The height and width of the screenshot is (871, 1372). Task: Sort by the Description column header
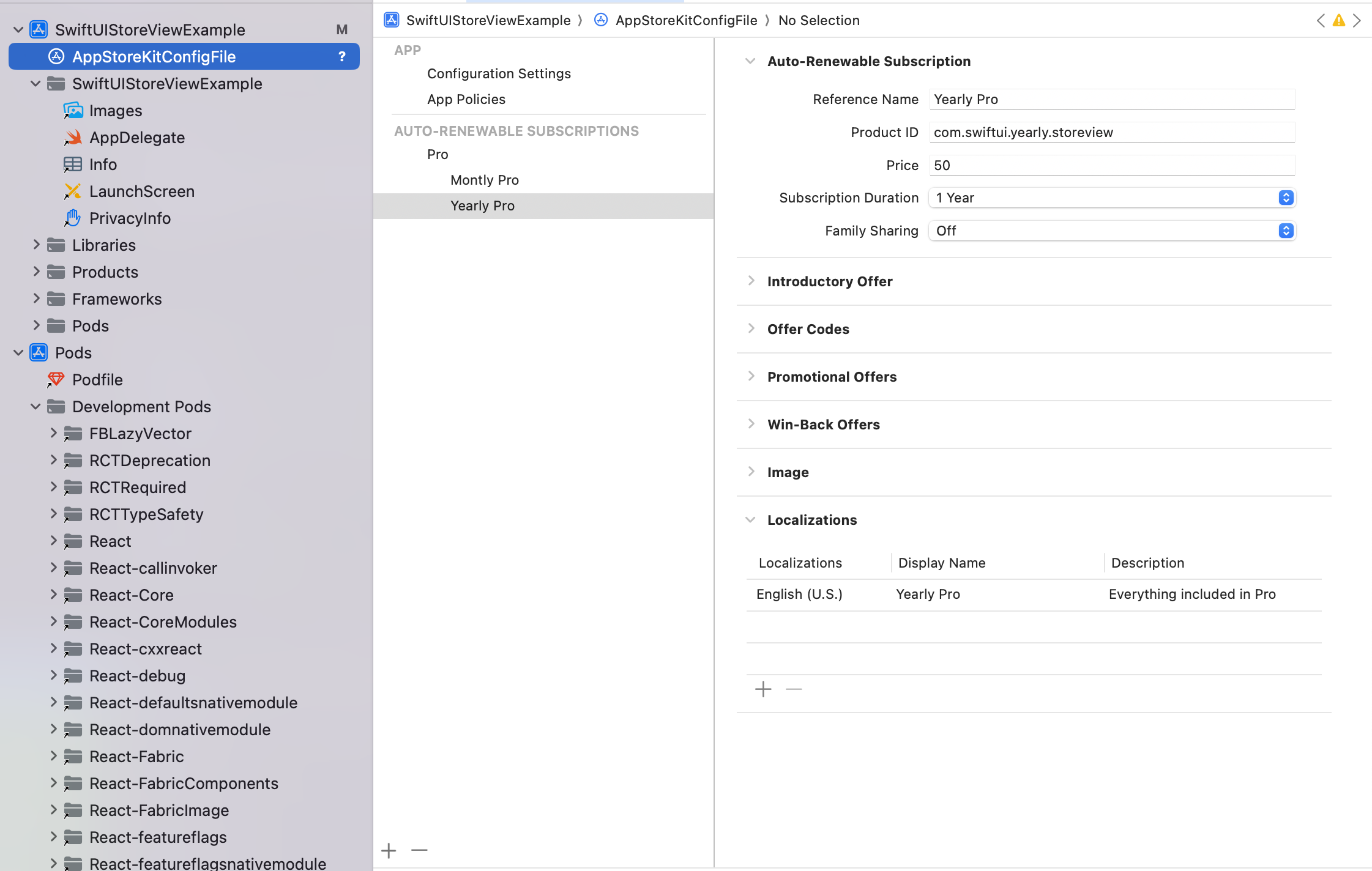point(1147,563)
